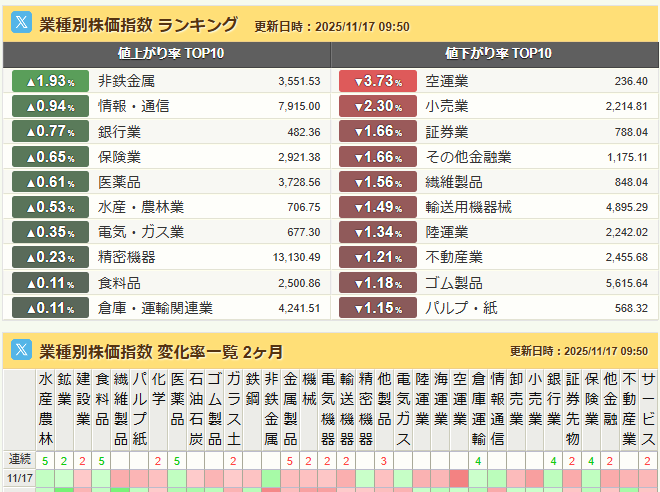Click the red ▼3.73% badge
Image resolution: width=660 pixels, height=492 pixels.
click(378, 81)
